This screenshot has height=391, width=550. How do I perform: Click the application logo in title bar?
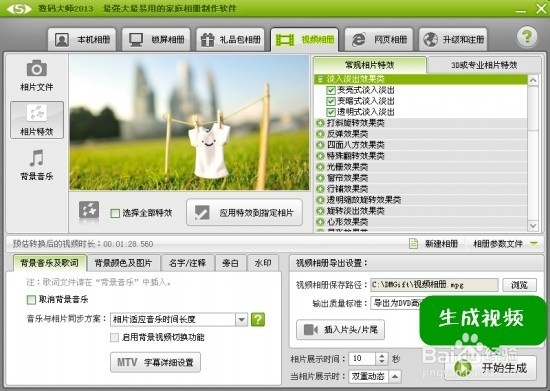[19, 8]
